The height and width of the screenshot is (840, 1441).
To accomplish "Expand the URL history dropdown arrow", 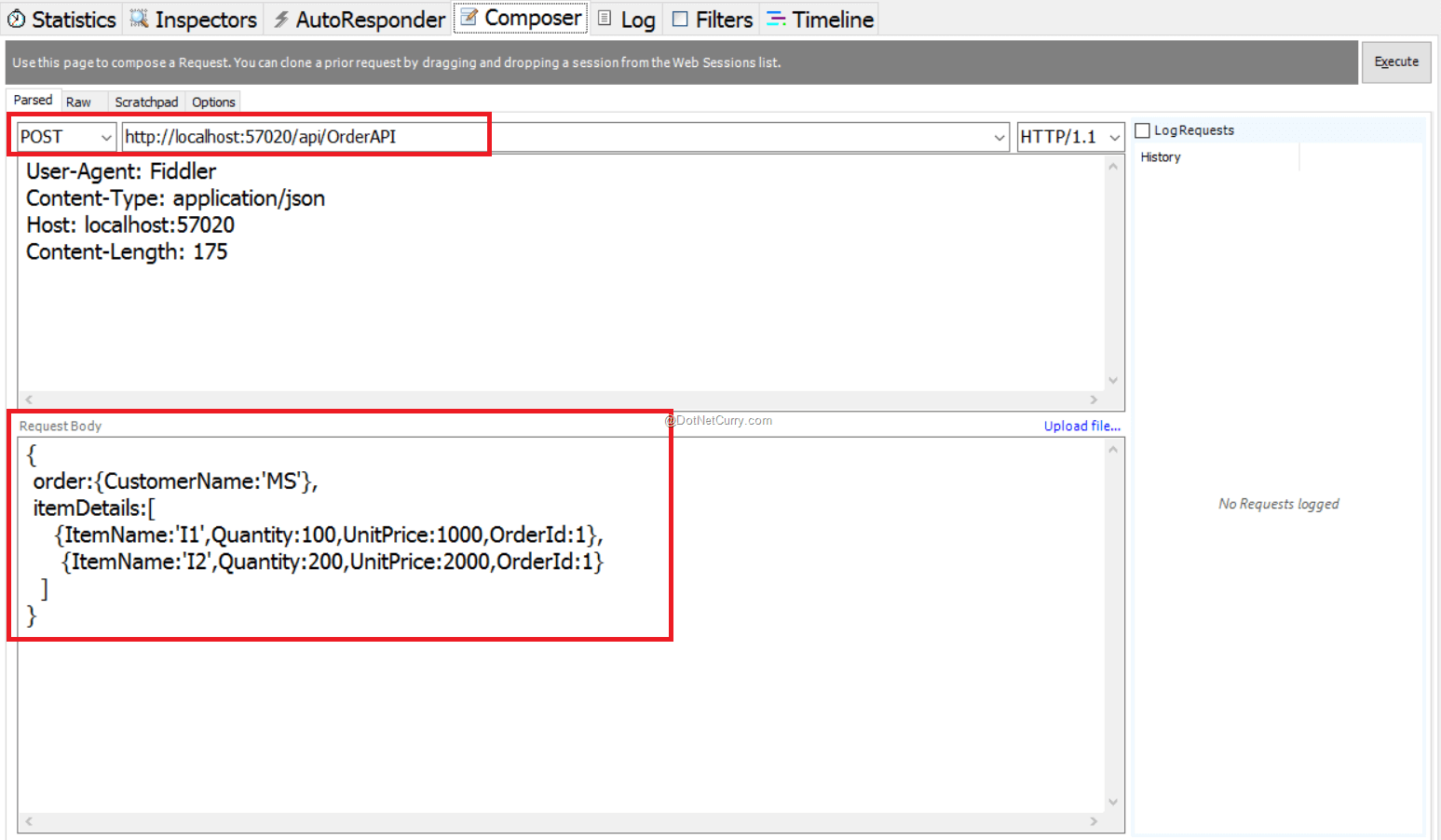I will 999,137.
